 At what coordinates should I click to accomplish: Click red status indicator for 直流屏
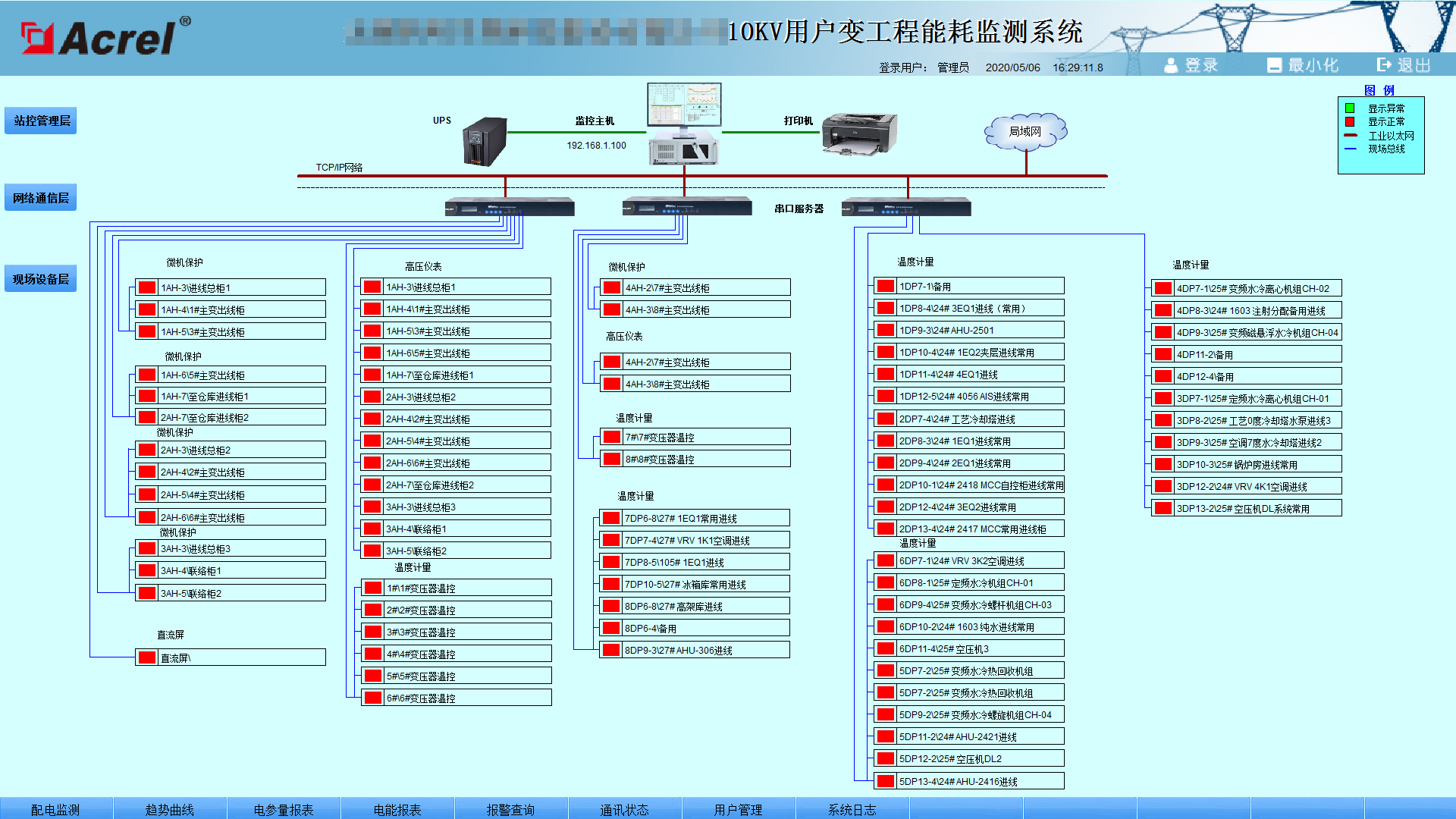(x=147, y=657)
